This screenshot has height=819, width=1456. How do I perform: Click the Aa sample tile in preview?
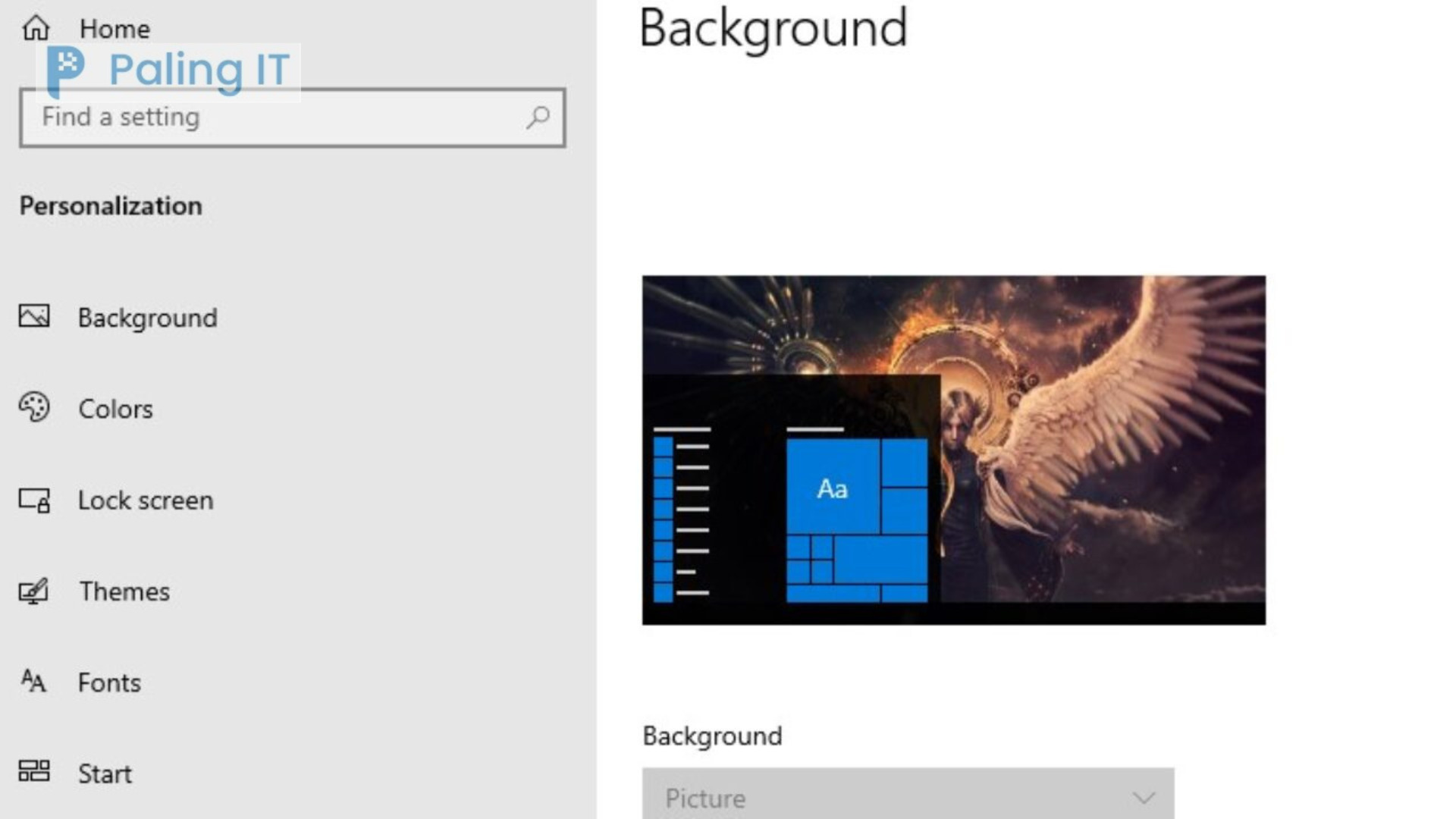[833, 487]
